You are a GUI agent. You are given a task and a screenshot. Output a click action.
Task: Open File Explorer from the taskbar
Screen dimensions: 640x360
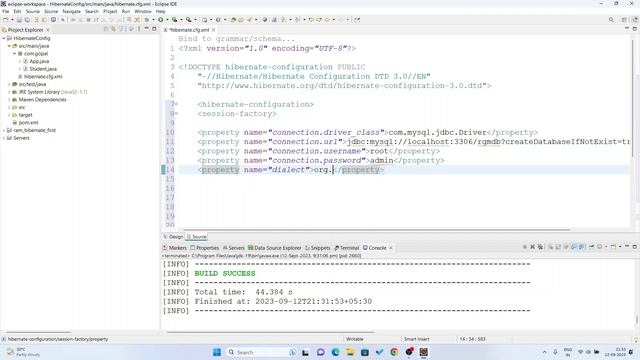point(350,352)
